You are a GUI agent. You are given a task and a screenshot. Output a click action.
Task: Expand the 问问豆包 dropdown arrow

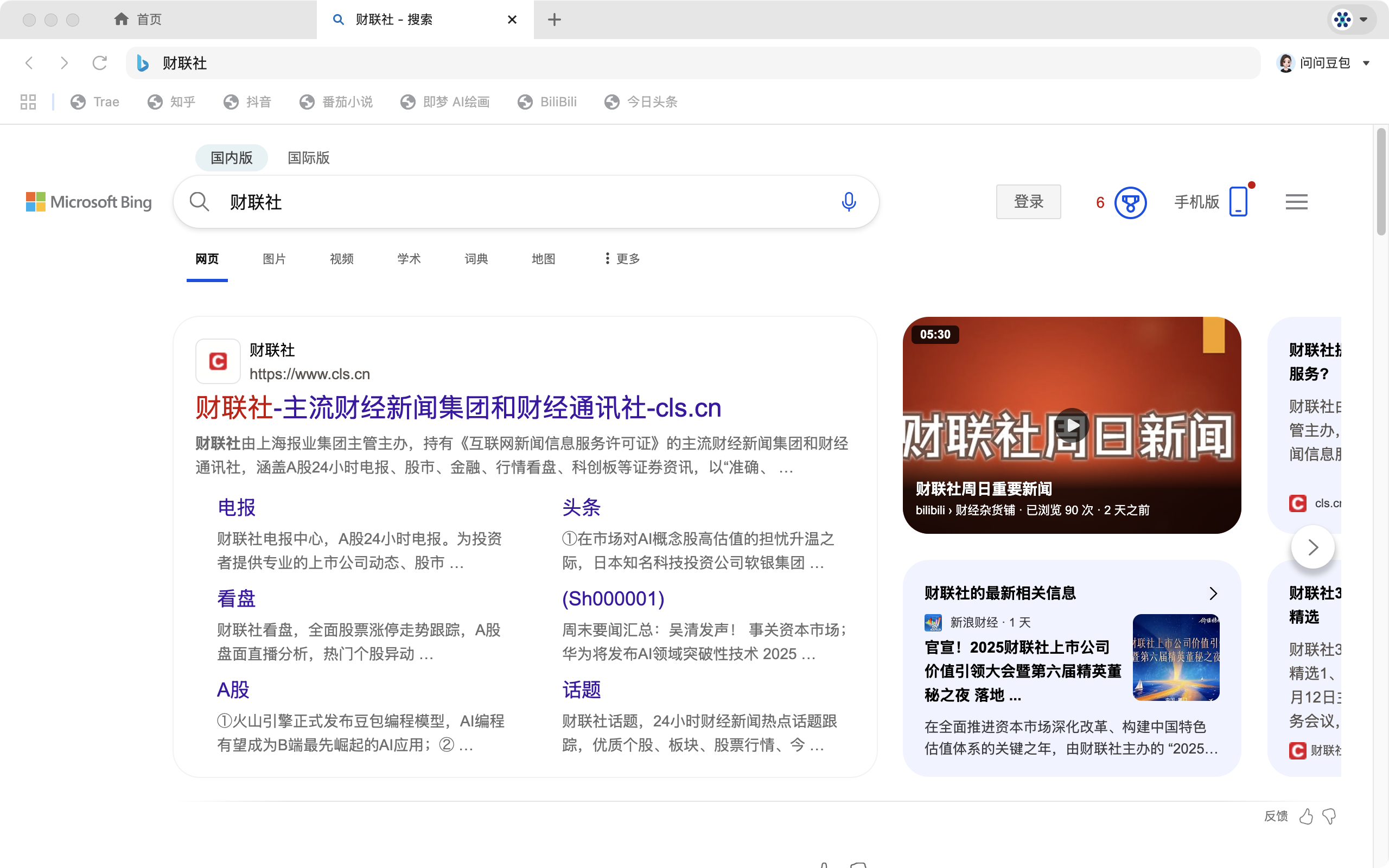[x=1367, y=63]
